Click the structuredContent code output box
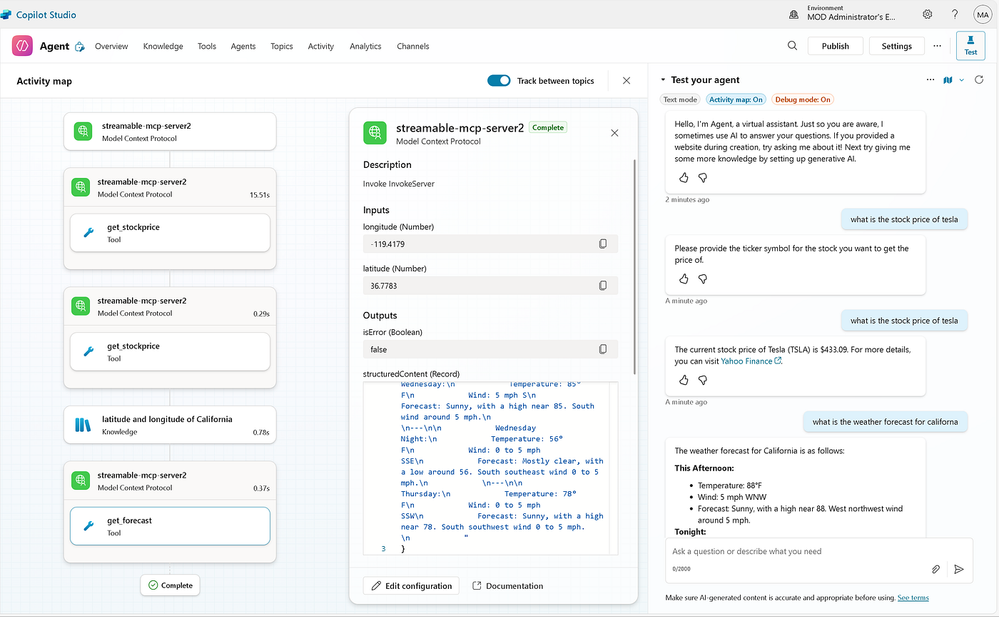This screenshot has height=617, width=999. (491, 468)
